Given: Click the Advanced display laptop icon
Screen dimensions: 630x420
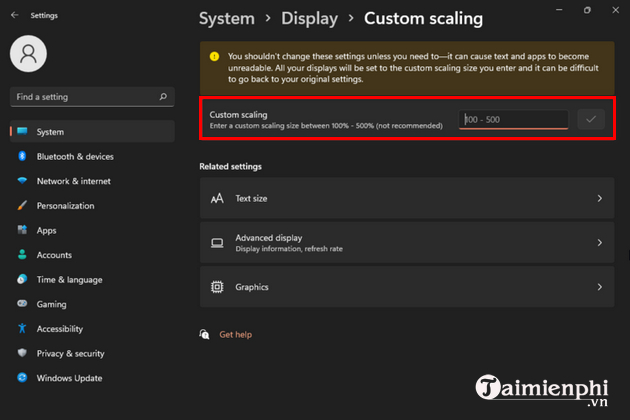Looking at the screenshot, I should pos(217,243).
